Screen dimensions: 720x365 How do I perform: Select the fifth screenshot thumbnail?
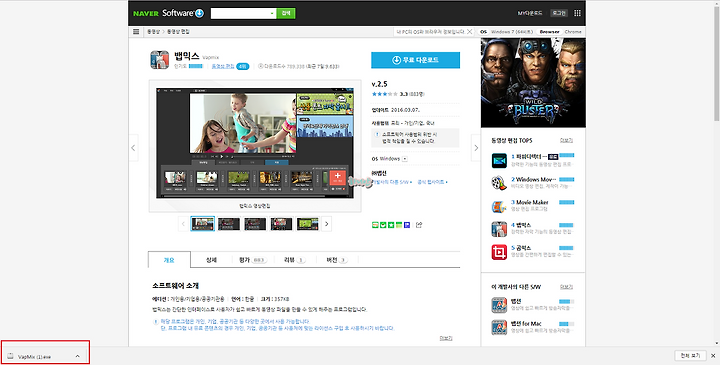pyautogui.click(x=308, y=224)
